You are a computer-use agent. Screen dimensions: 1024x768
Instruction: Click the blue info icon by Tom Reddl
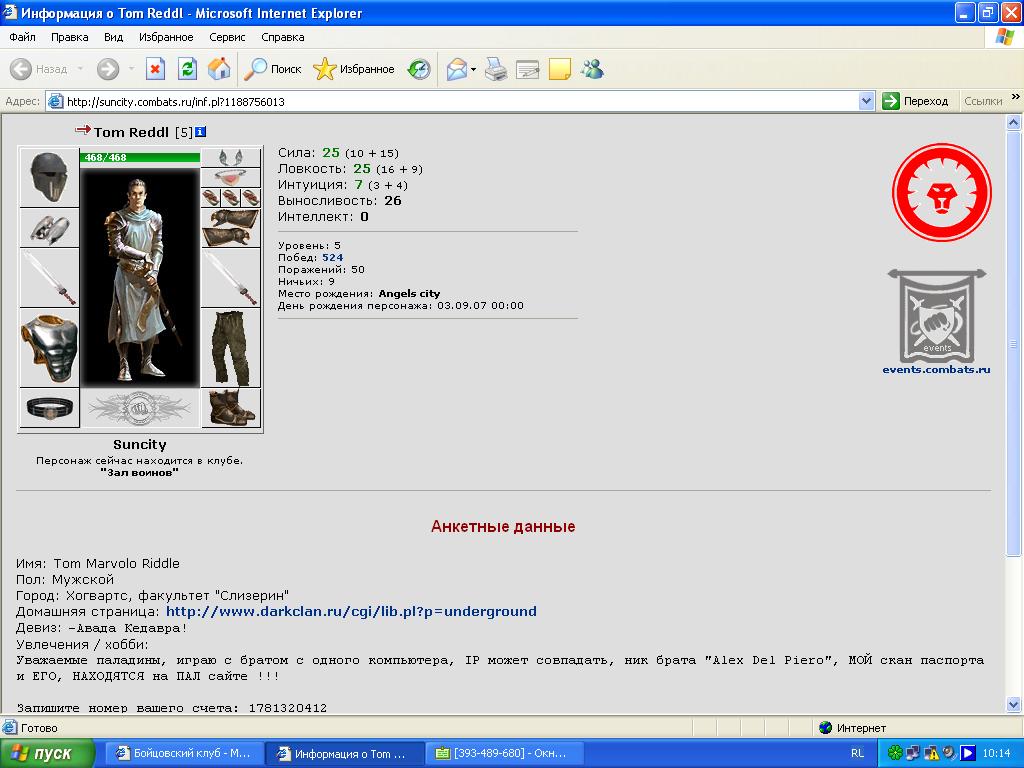coord(200,132)
